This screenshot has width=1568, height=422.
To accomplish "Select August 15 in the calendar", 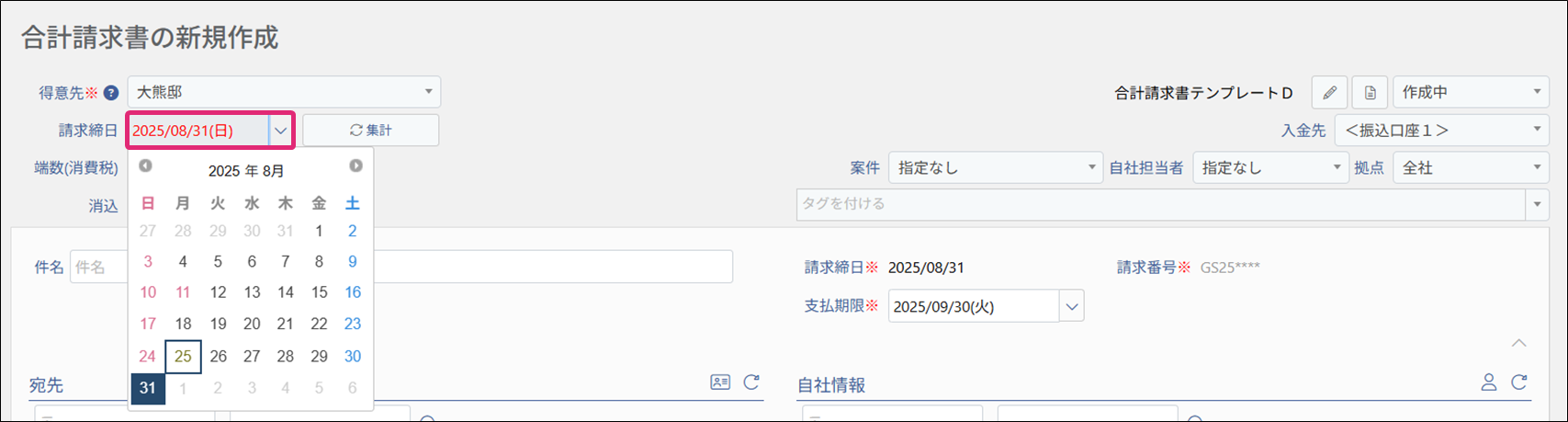I will tap(319, 292).
